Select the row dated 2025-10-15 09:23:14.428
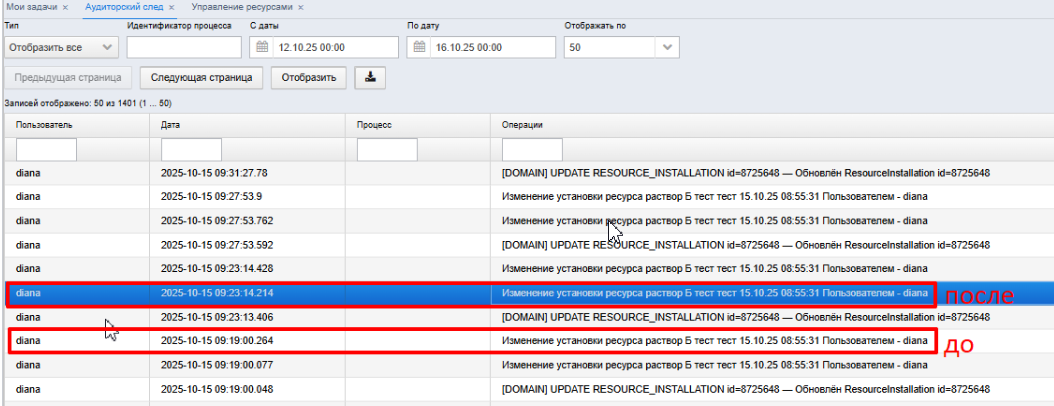1054x406 pixels. (x=529, y=268)
